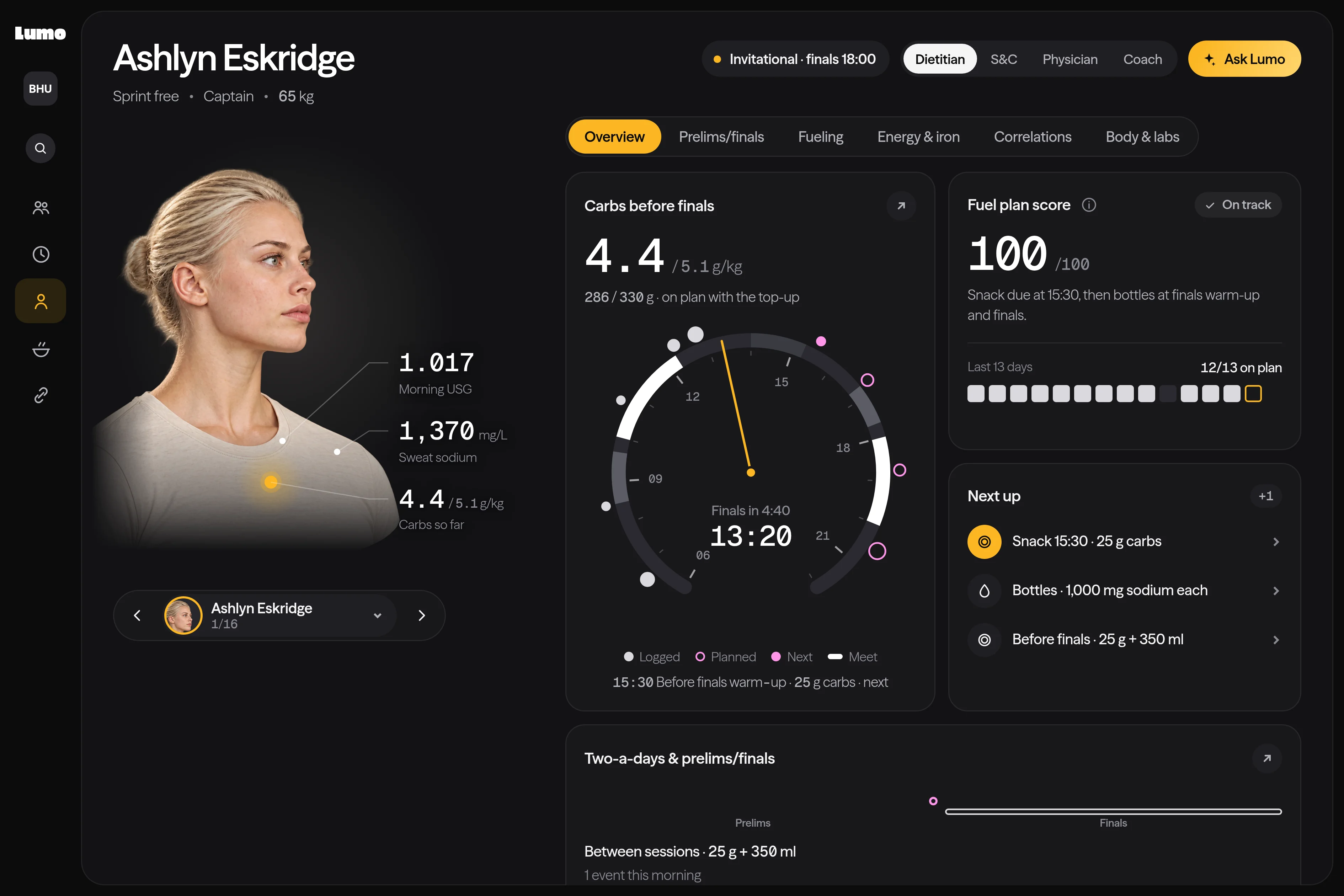Click the Finals session timeline bar

coord(1113,811)
